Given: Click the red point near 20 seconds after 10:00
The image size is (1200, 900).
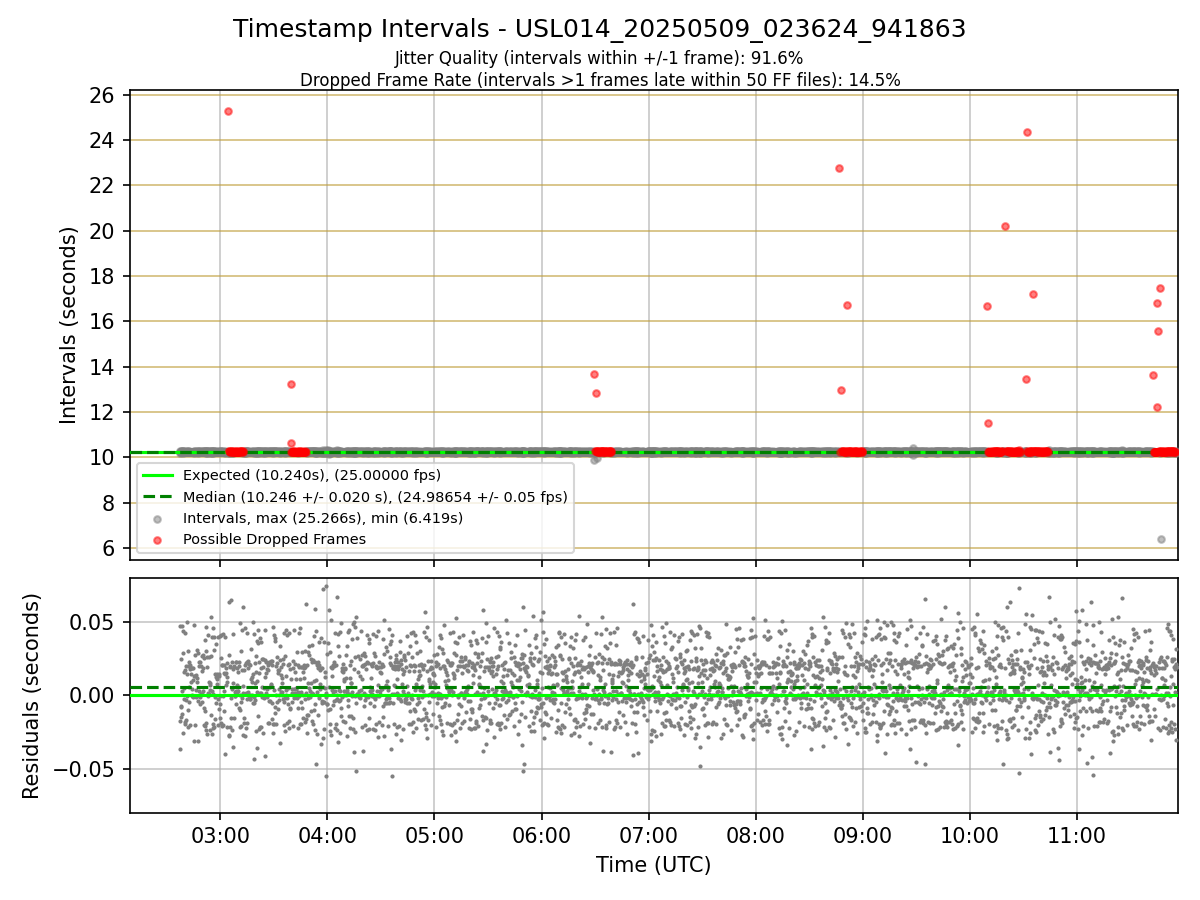Looking at the screenshot, I should point(1005,226).
